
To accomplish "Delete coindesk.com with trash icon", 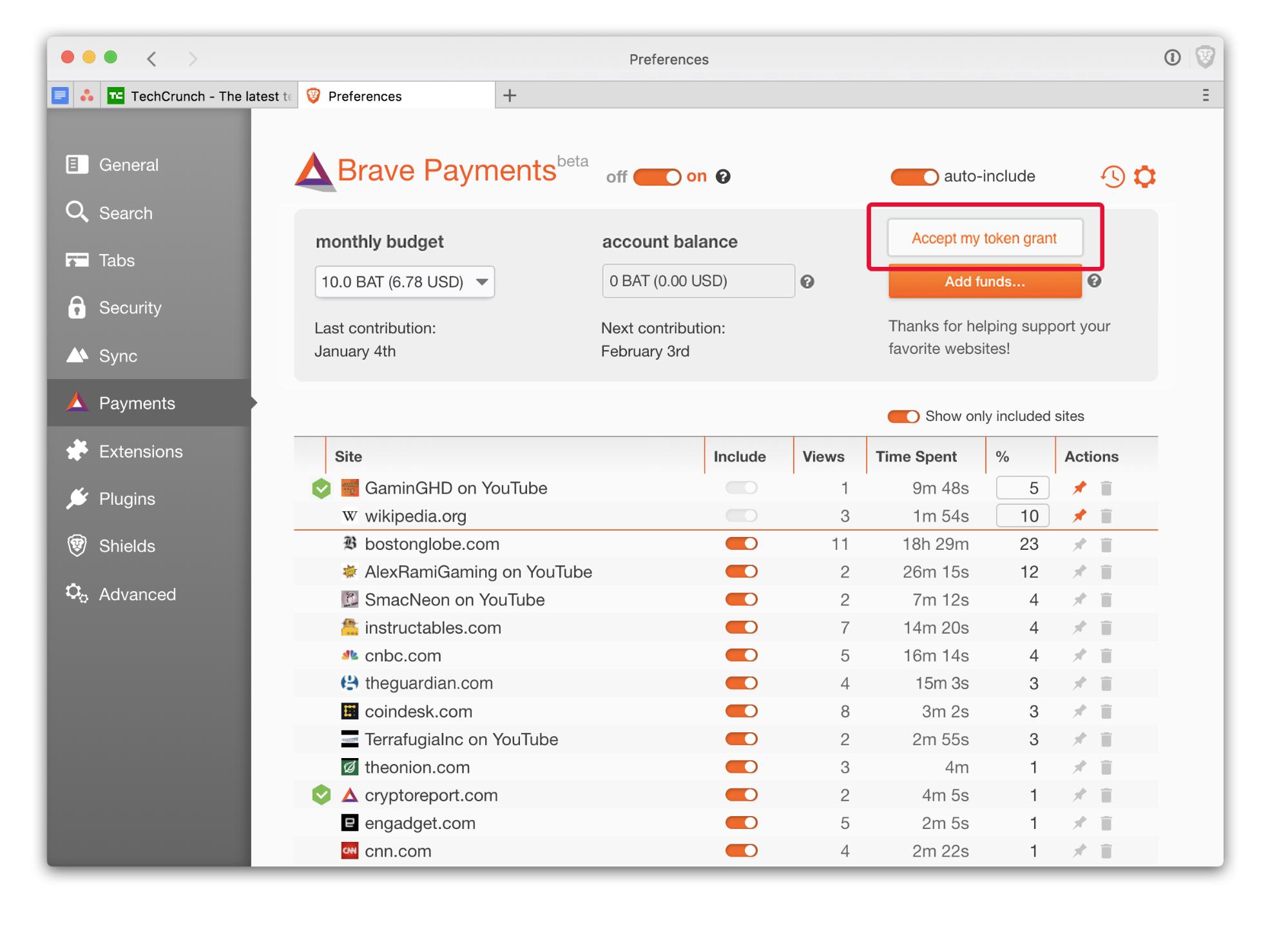I will [x=1106, y=712].
